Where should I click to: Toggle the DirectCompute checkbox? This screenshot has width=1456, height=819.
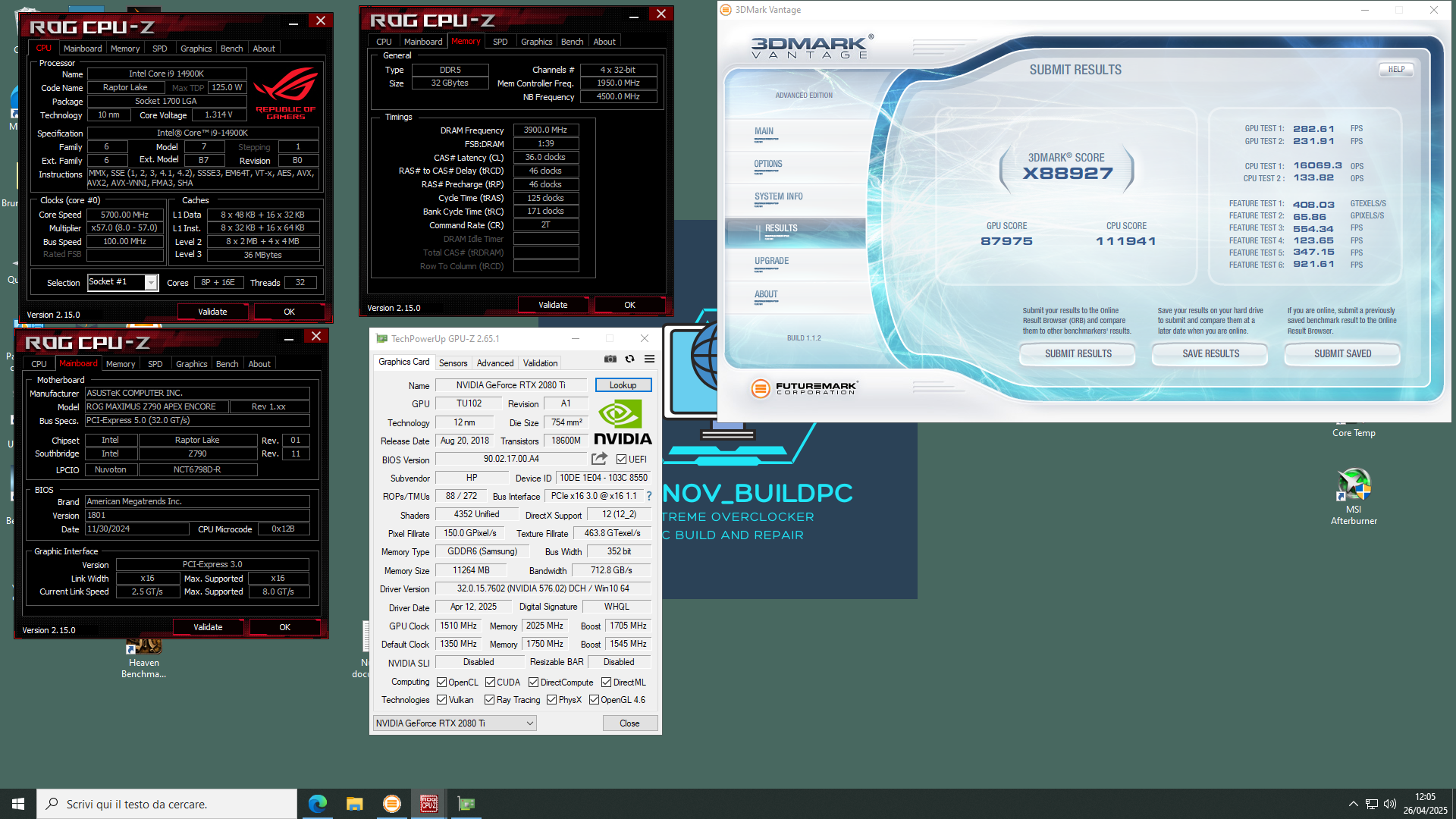tap(533, 682)
